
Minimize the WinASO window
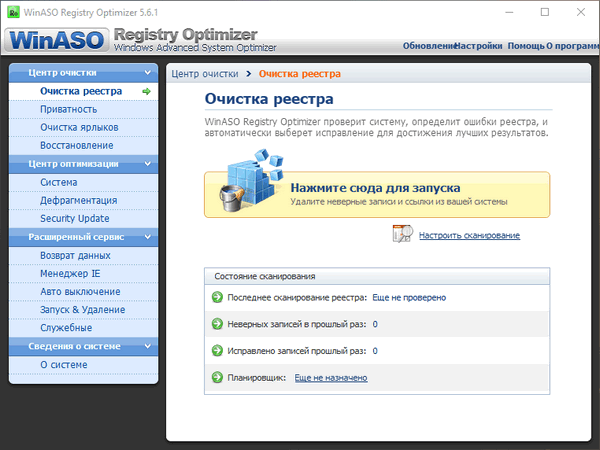click(x=509, y=12)
